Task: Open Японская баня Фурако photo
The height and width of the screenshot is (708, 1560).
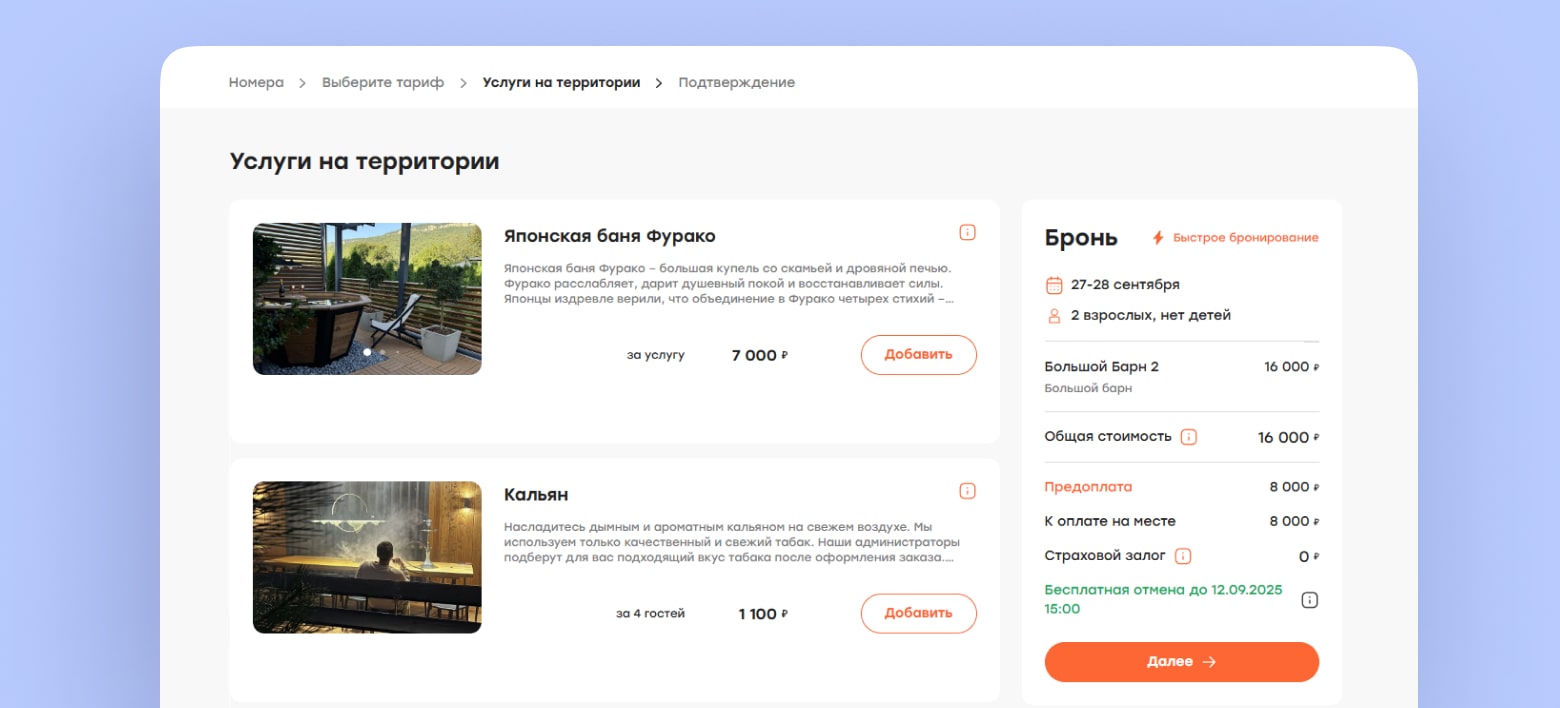Action: tap(367, 299)
